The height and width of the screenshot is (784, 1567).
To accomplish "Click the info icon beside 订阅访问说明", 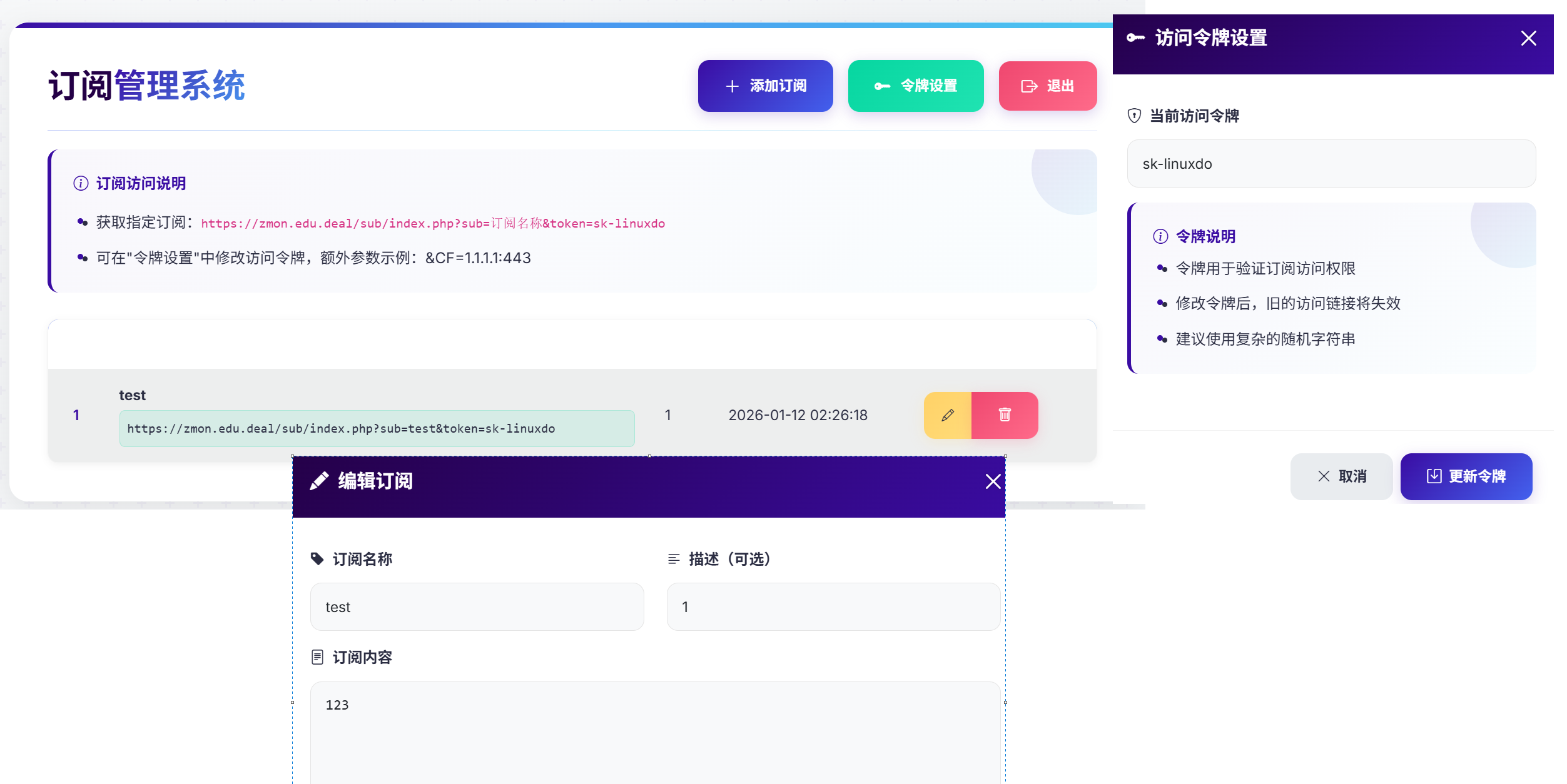I will (81, 183).
